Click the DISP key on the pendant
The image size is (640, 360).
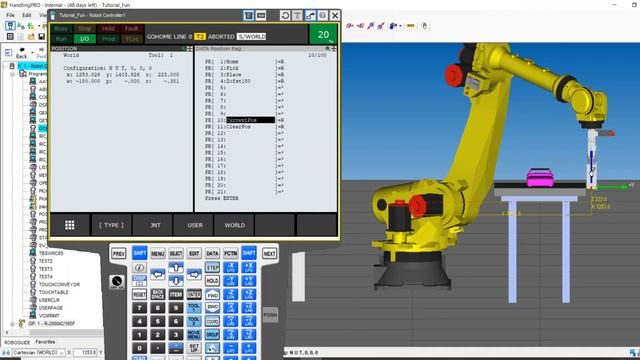pos(139,280)
